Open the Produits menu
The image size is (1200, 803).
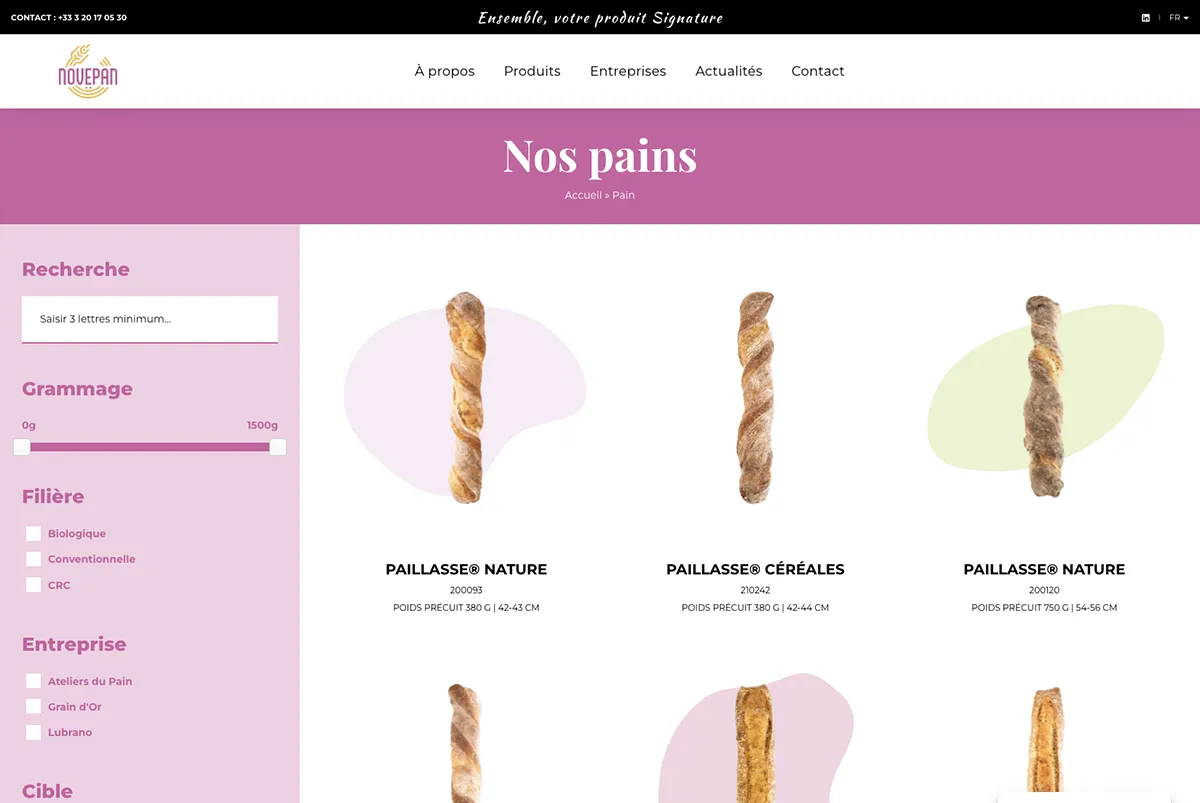coord(532,71)
